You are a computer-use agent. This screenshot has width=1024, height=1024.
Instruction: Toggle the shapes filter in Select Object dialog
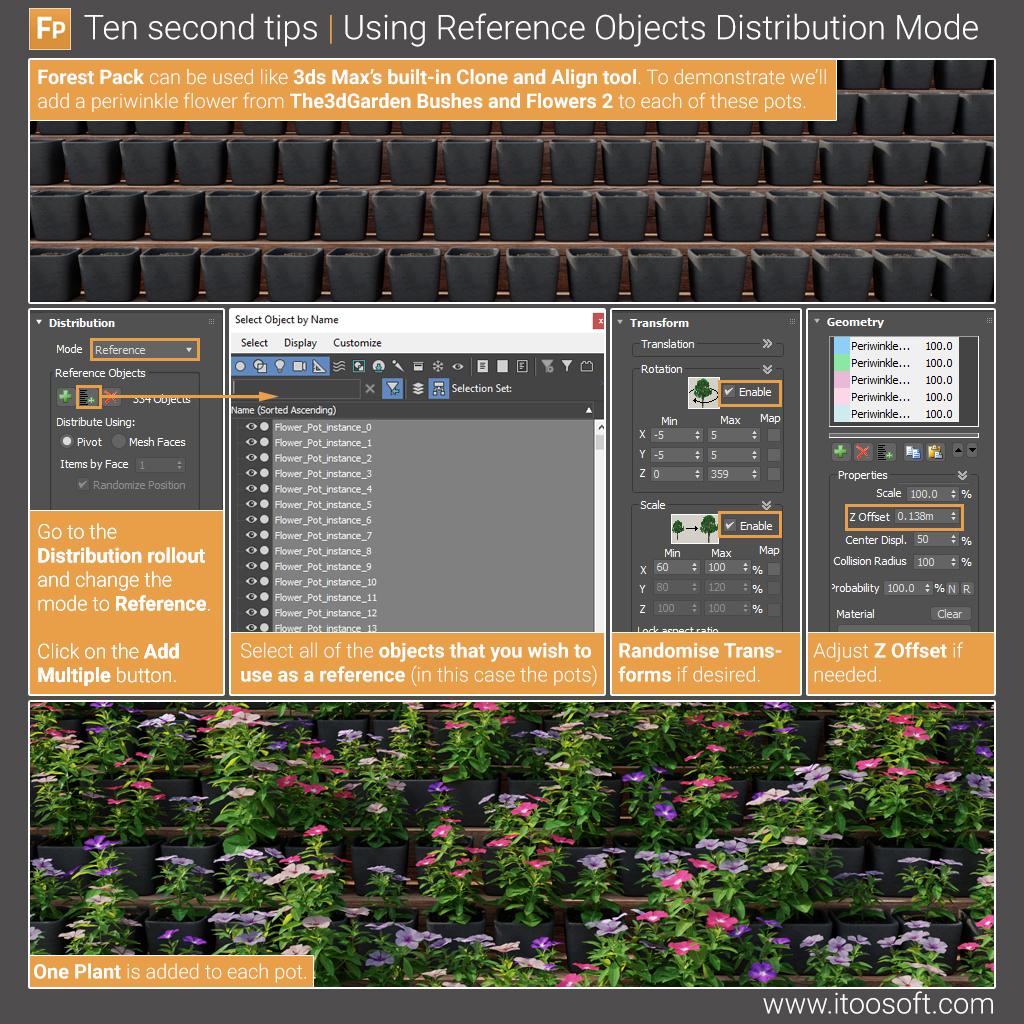[260, 366]
